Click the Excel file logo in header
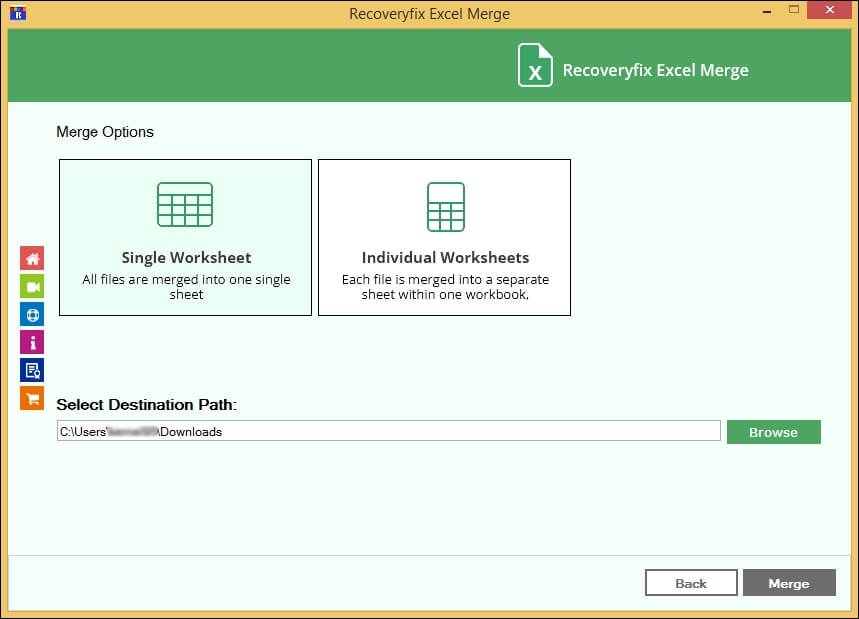Viewport: 859px width, 619px height. 535,65
